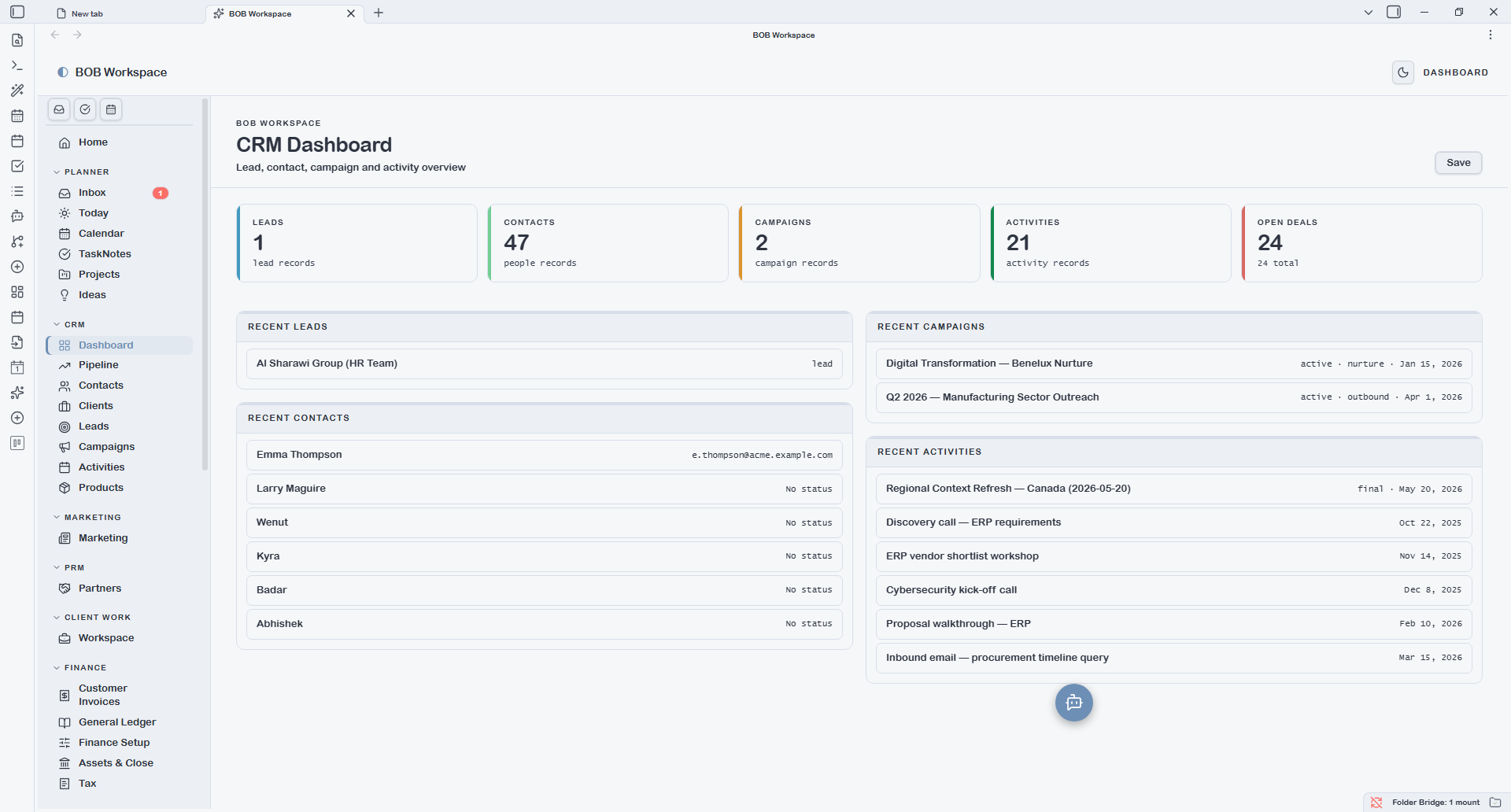Navigate forward with the right arrow
Viewport: 1511px width, 812px height.
click(x=77, y=35)
